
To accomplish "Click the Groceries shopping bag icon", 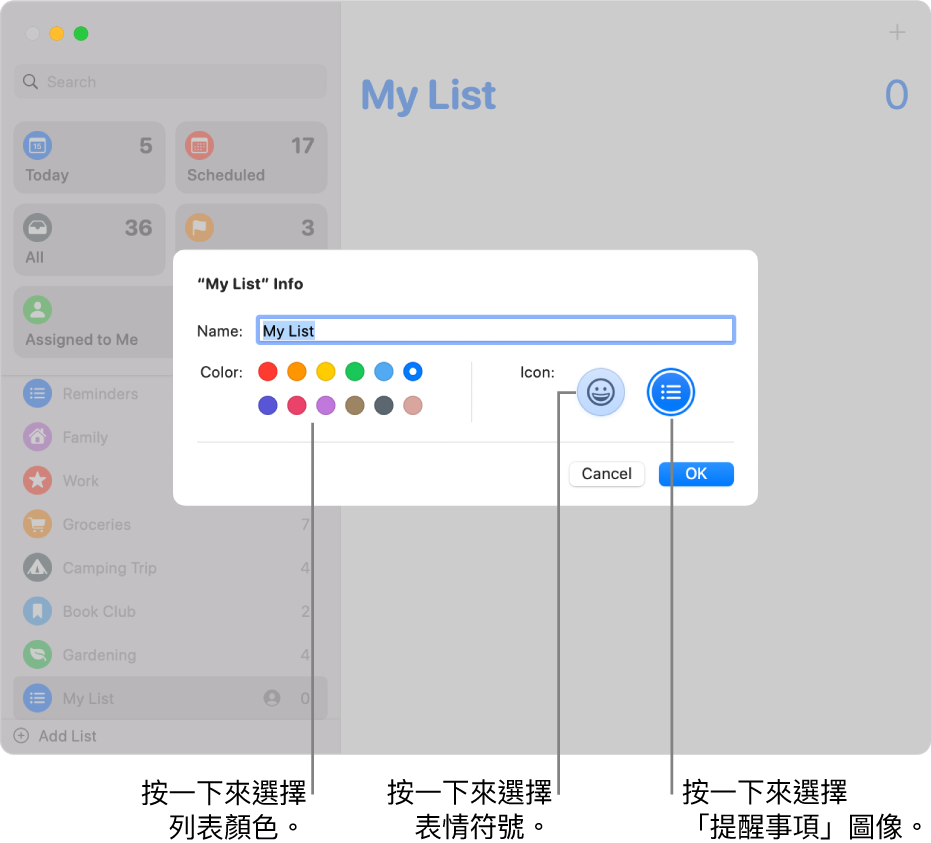I will (x=36, y=524).
